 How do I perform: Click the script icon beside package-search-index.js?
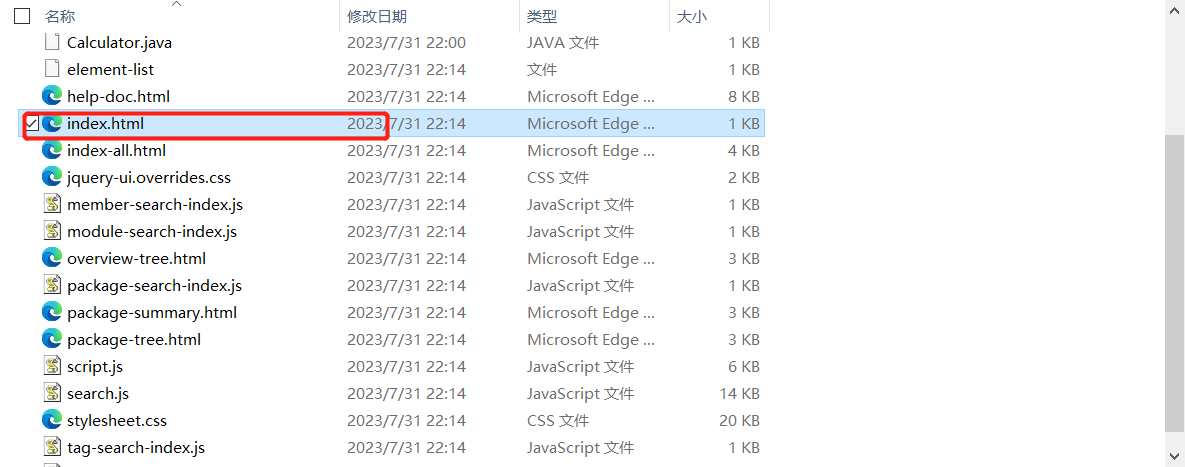(x=51, y=286)
